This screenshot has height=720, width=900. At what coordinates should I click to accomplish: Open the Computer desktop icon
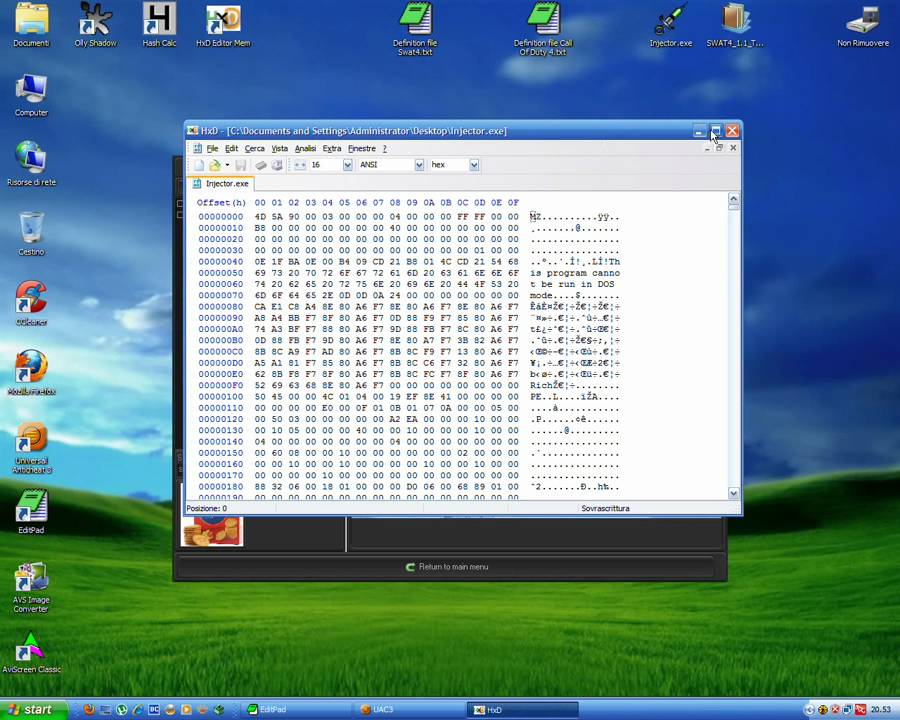[x=31, y=95]
